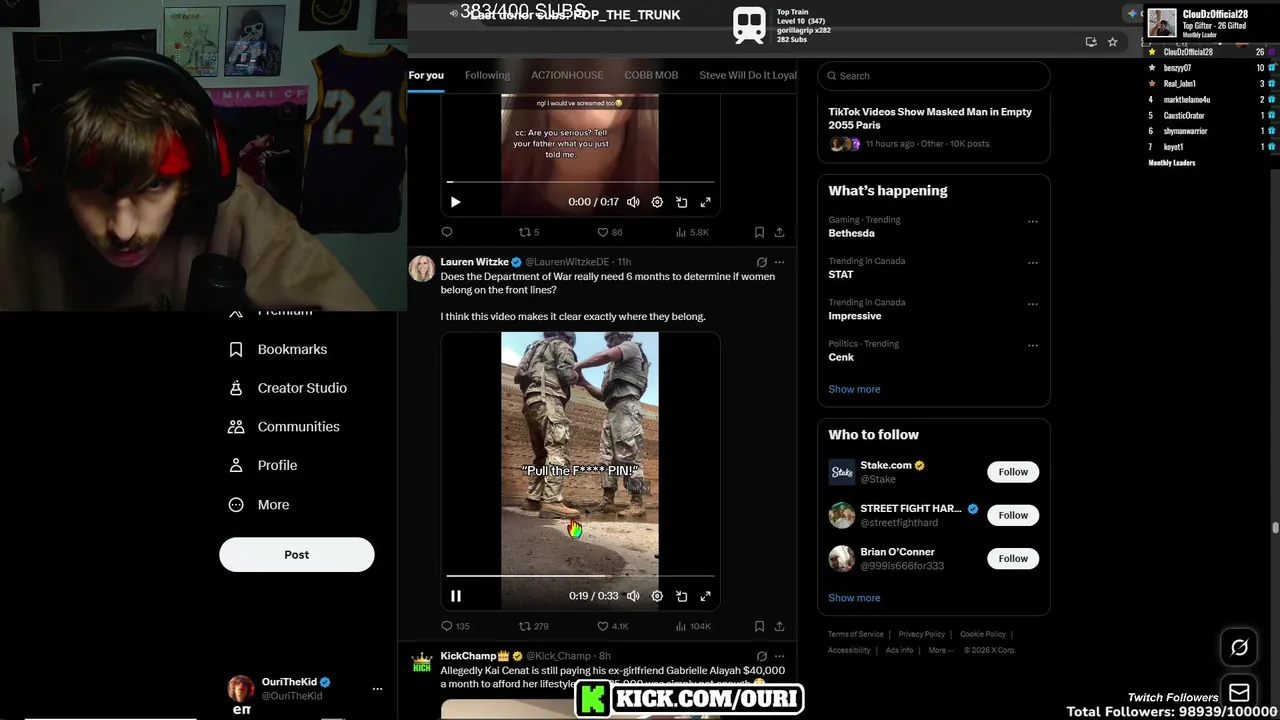Like the Lauren Witzke post with 4.1K likes
Image resolution: width=1280 pixels, height=720 pixels.
(612, 626)
